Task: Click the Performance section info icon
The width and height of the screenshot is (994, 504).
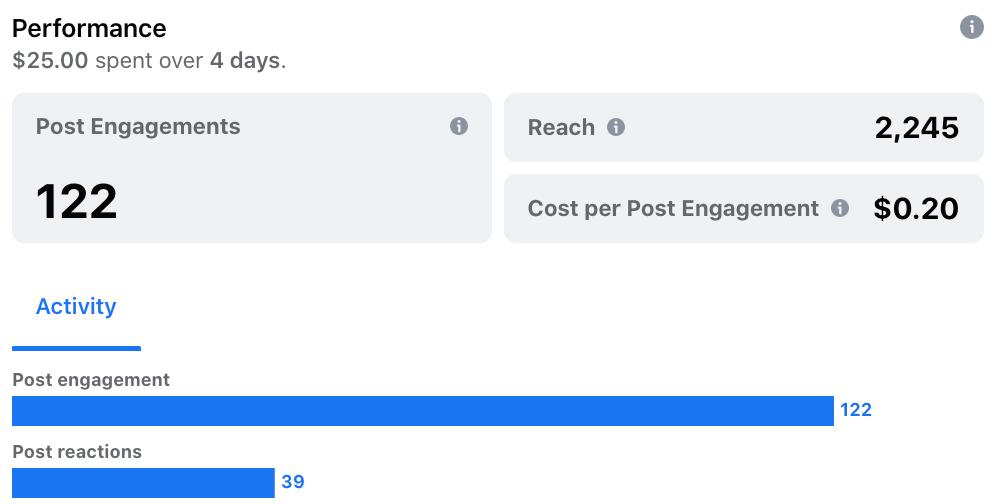Action: (971, 27)
